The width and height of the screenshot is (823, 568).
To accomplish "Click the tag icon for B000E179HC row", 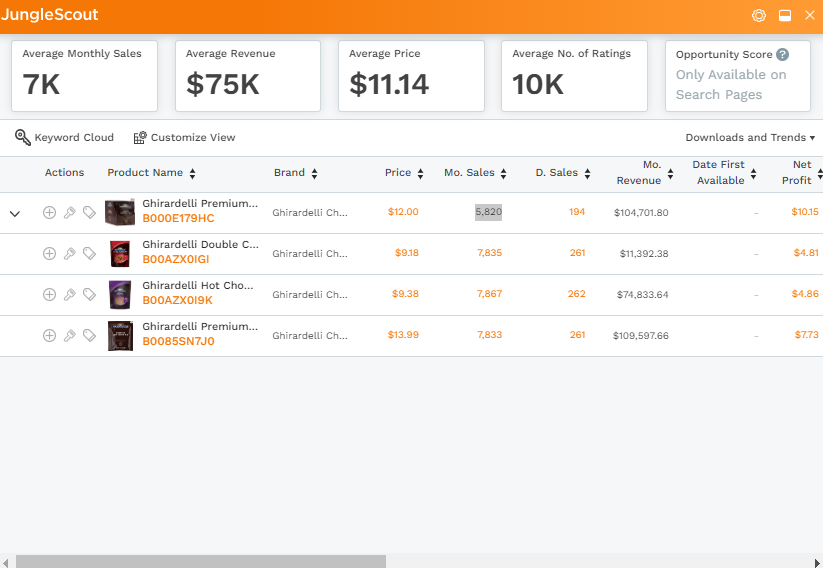I will coord(89,212).
